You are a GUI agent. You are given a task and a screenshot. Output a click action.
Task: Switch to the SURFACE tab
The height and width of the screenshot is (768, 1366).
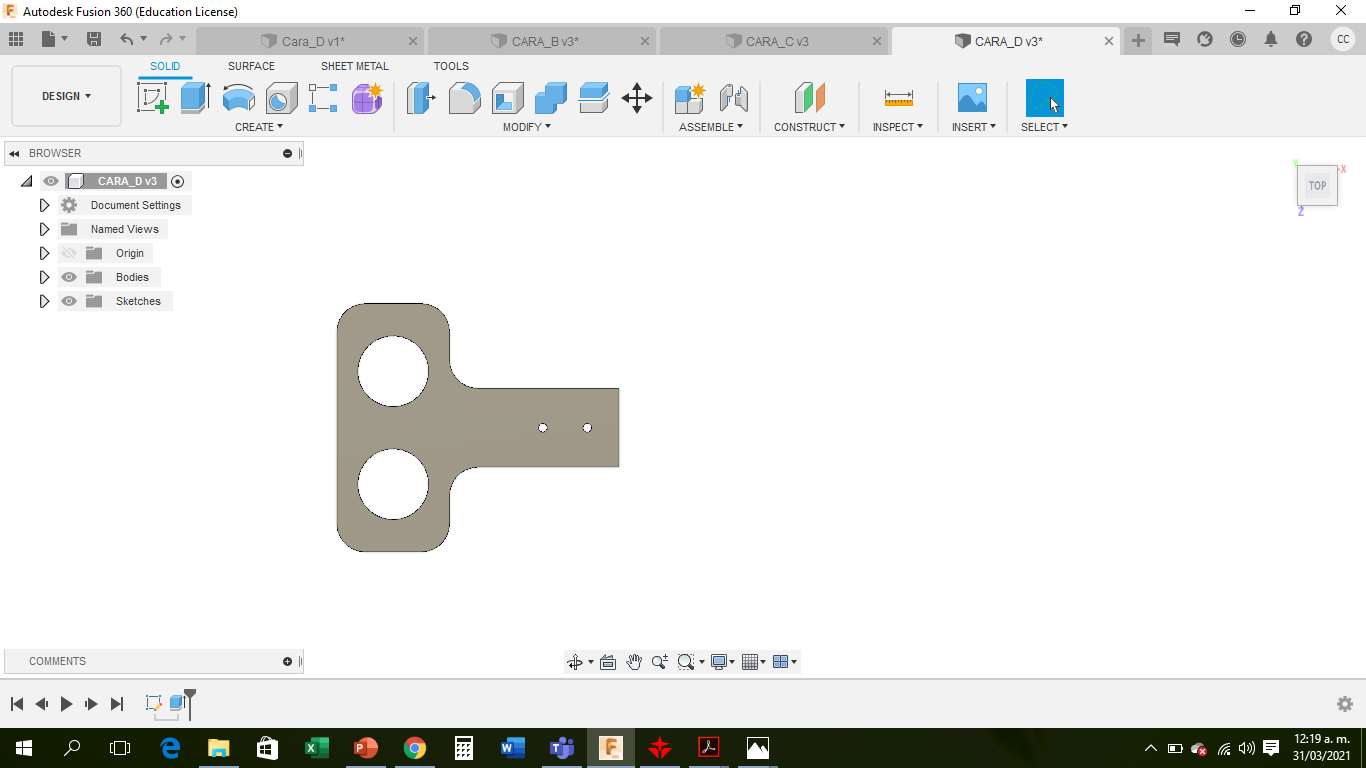251,66
